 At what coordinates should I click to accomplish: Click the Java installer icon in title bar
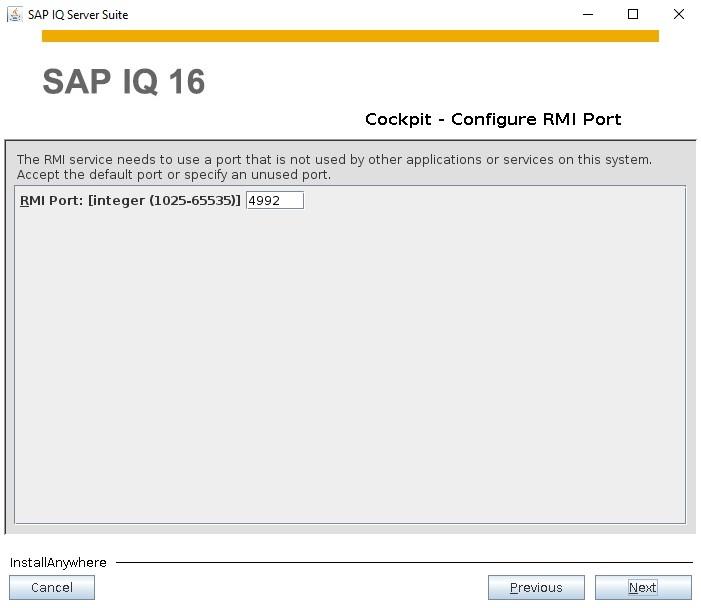point(14,14)
